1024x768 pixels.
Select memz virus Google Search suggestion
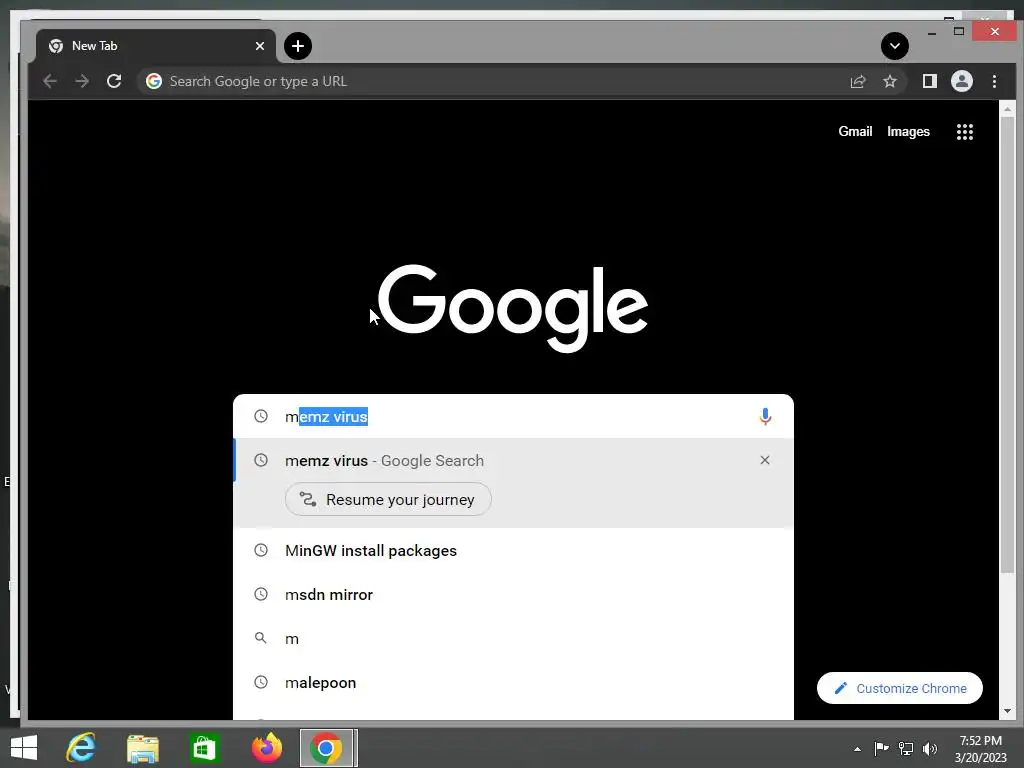(513, 460)
